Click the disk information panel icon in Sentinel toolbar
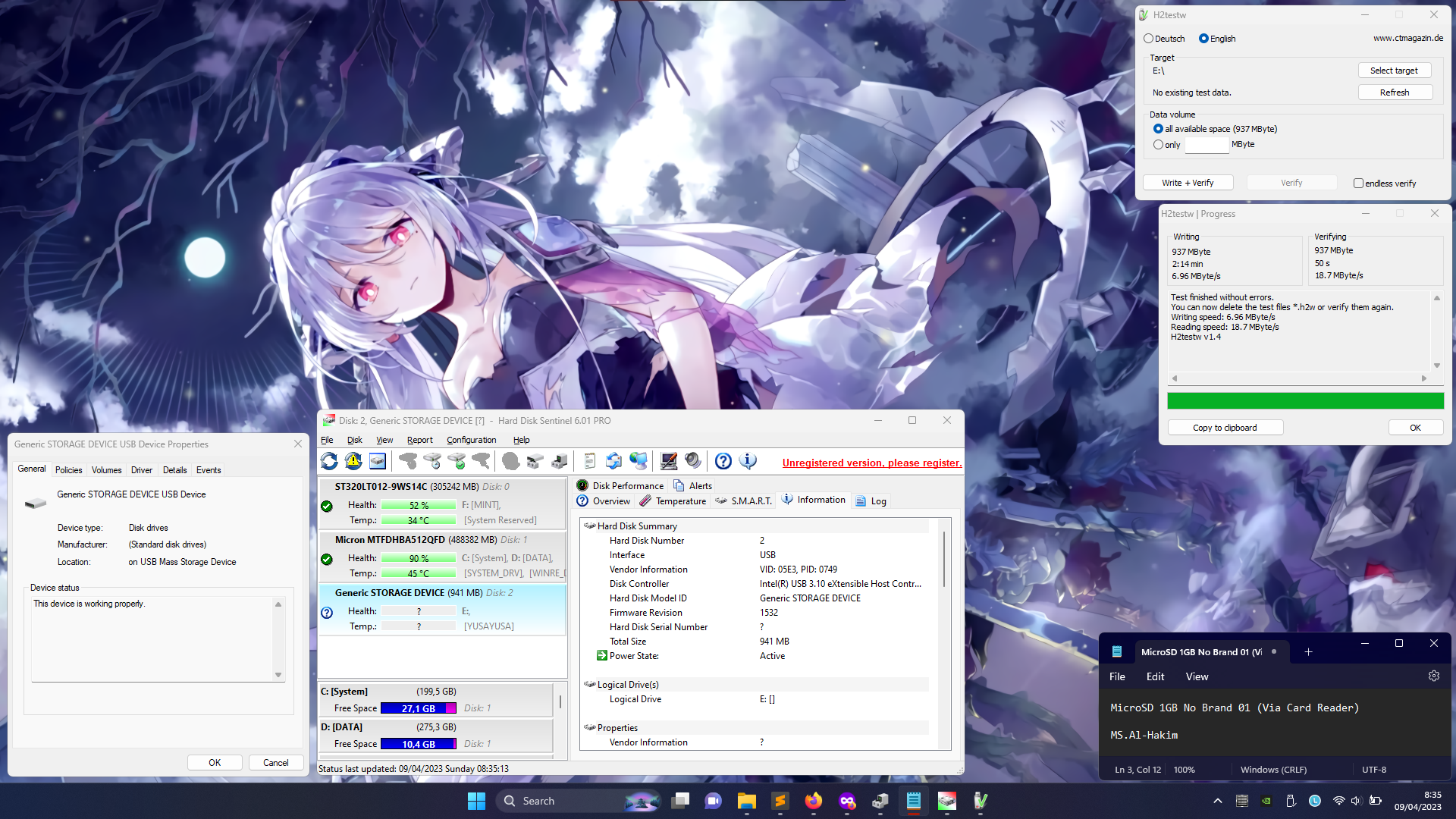Screen dimensions: 1456x819 (378, 461)
